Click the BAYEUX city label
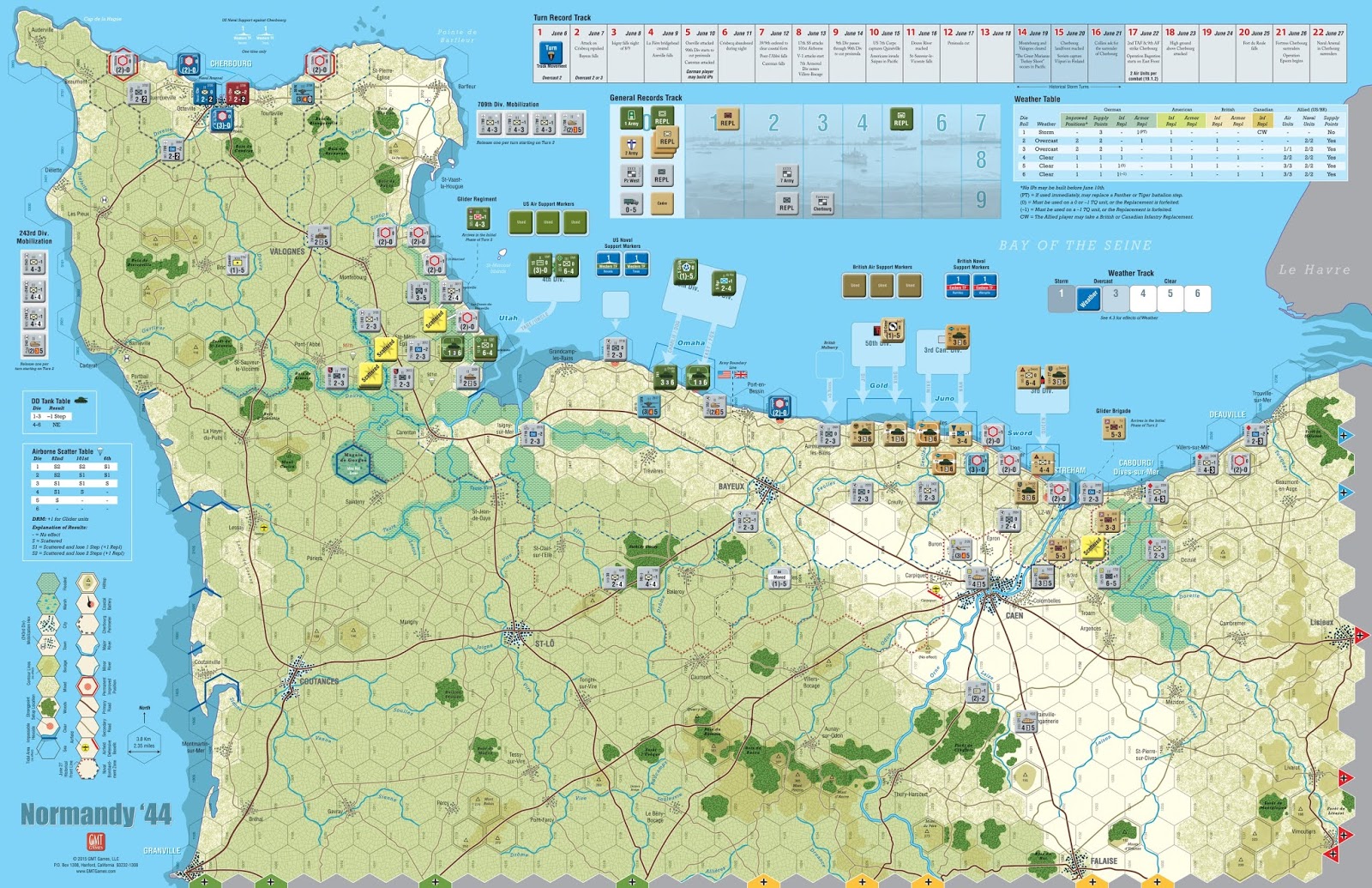The height and width of the screenshot is (888, 1372). [731, 486]
